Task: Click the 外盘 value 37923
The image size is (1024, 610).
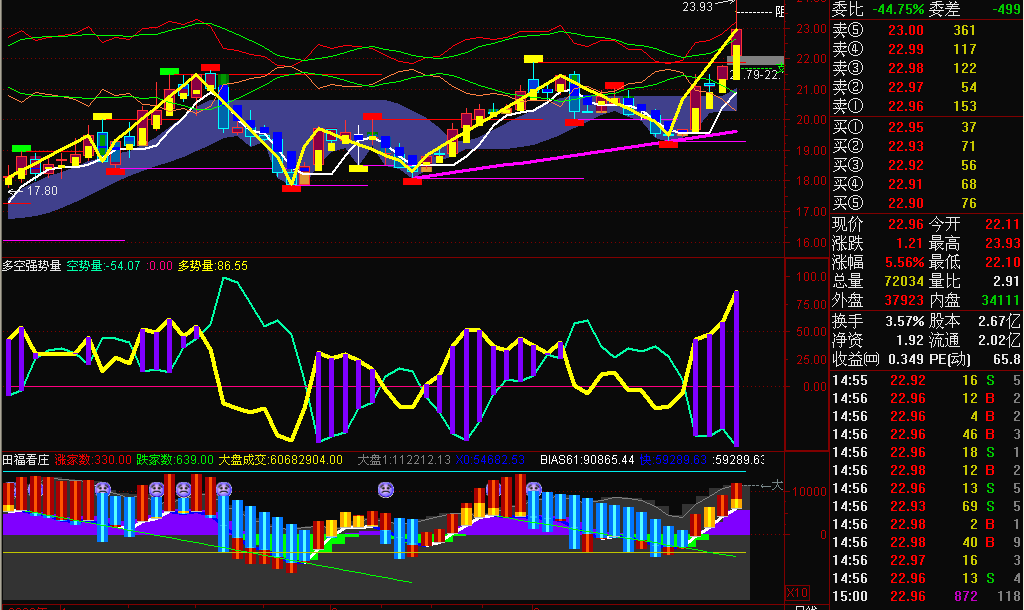Action: [x=904, y=300]
